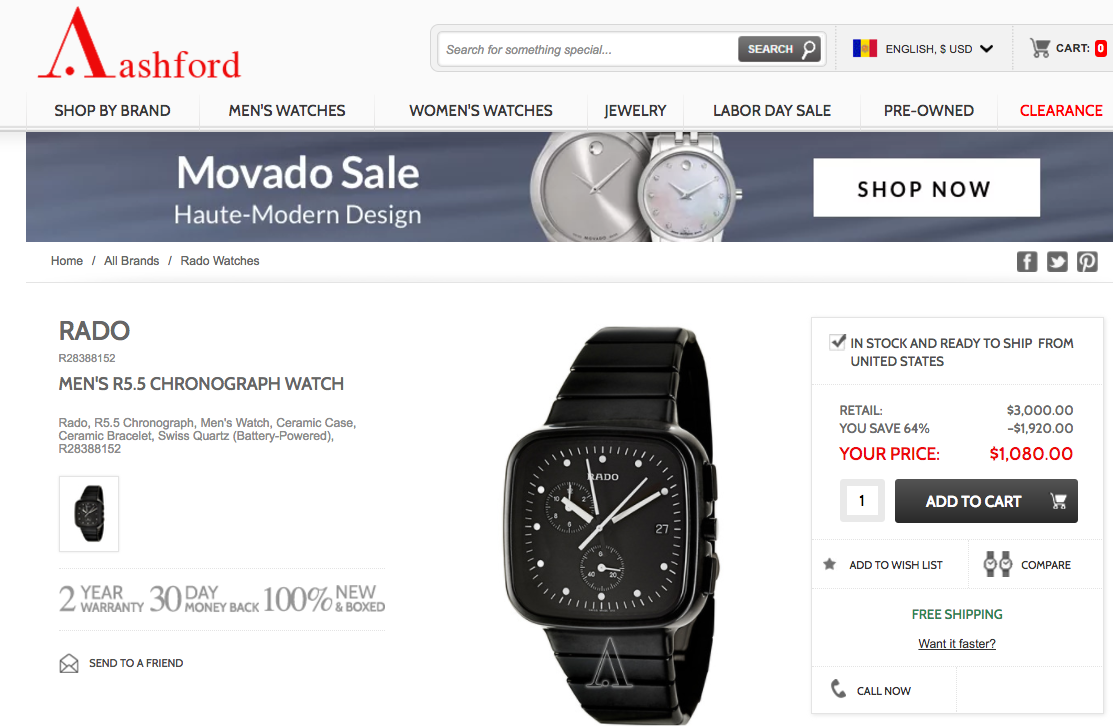Open the Shop By Brand menu
Screen dimensions: 1113x727
[x=112, y=111]
